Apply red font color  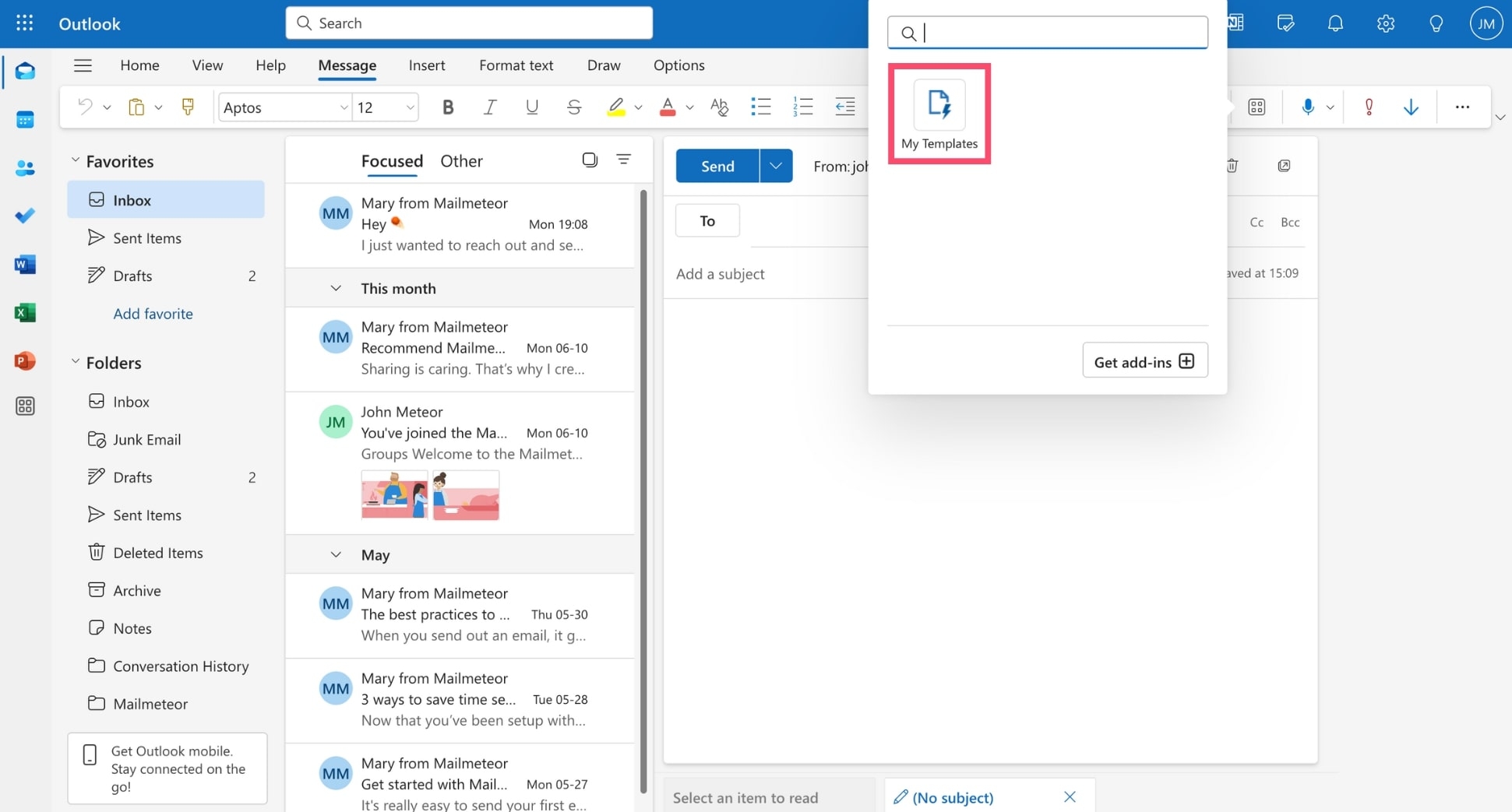(668, 107)
